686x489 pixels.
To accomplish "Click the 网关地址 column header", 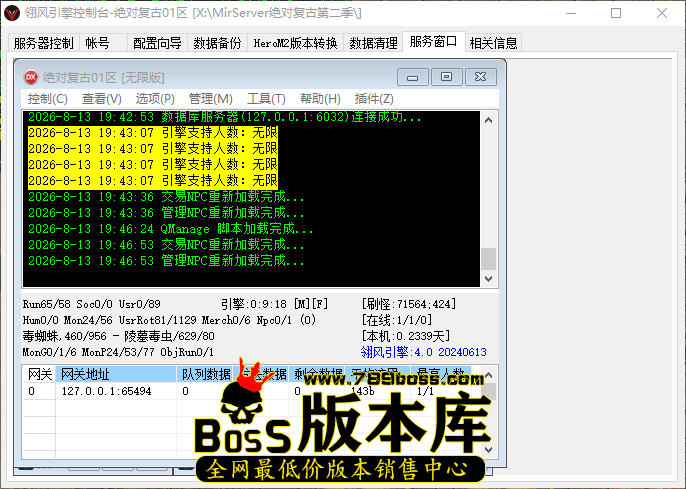I will (x=116, y=374).
